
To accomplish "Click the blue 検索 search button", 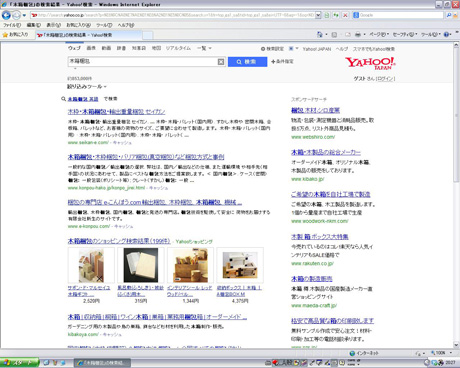I will 247,62.
